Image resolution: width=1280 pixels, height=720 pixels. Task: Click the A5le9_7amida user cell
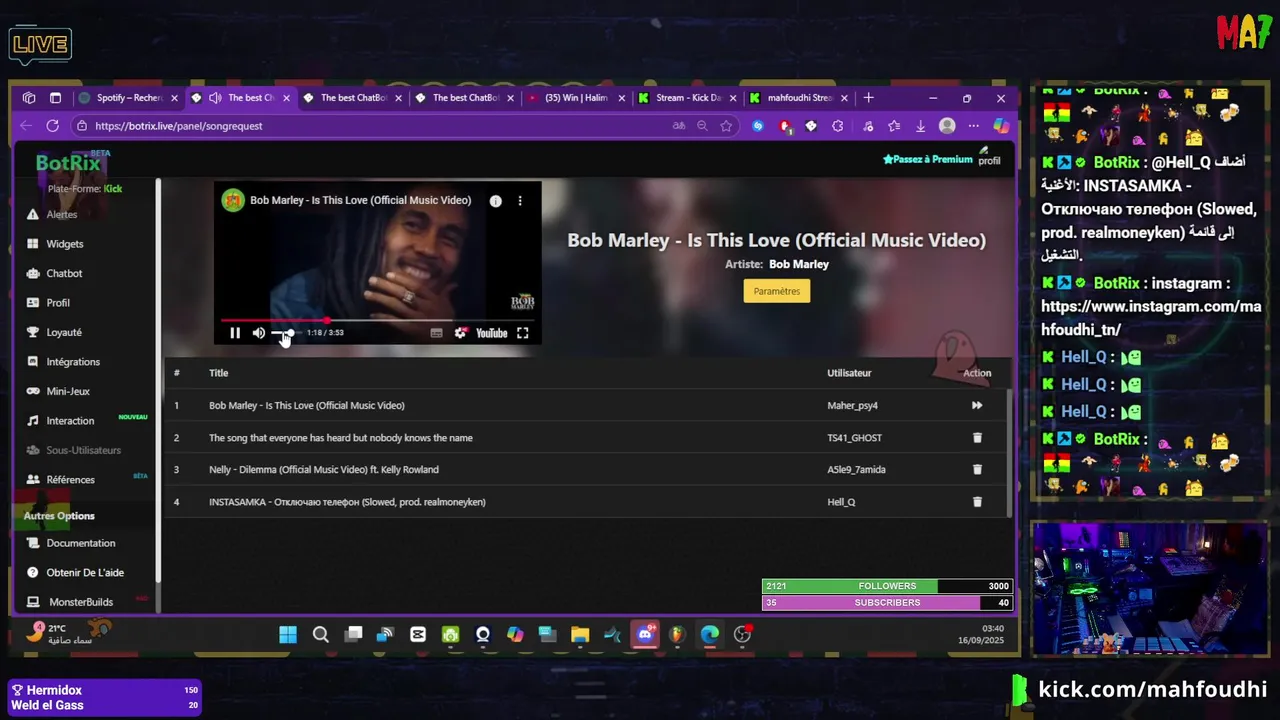pos(856,469)
